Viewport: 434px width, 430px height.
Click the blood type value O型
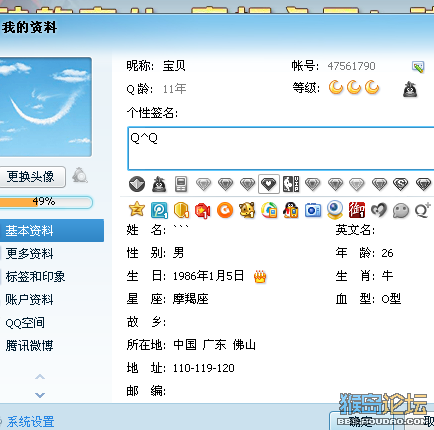click(x=391, y=299)
